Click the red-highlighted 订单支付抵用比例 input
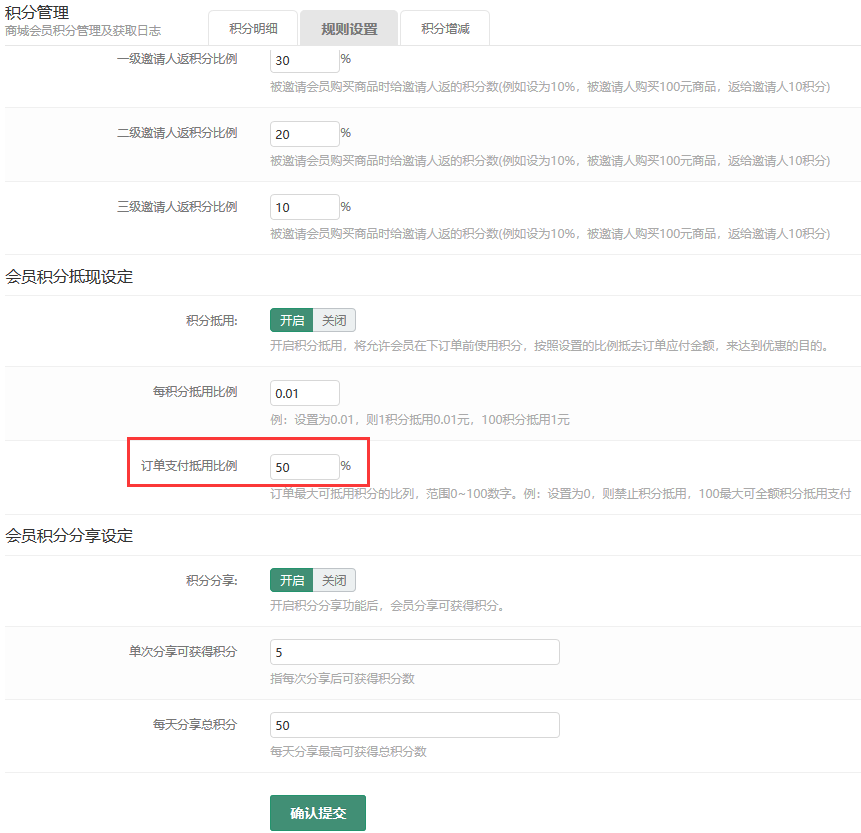Viewport: 861px width, 833px height. tap(304, 466)
